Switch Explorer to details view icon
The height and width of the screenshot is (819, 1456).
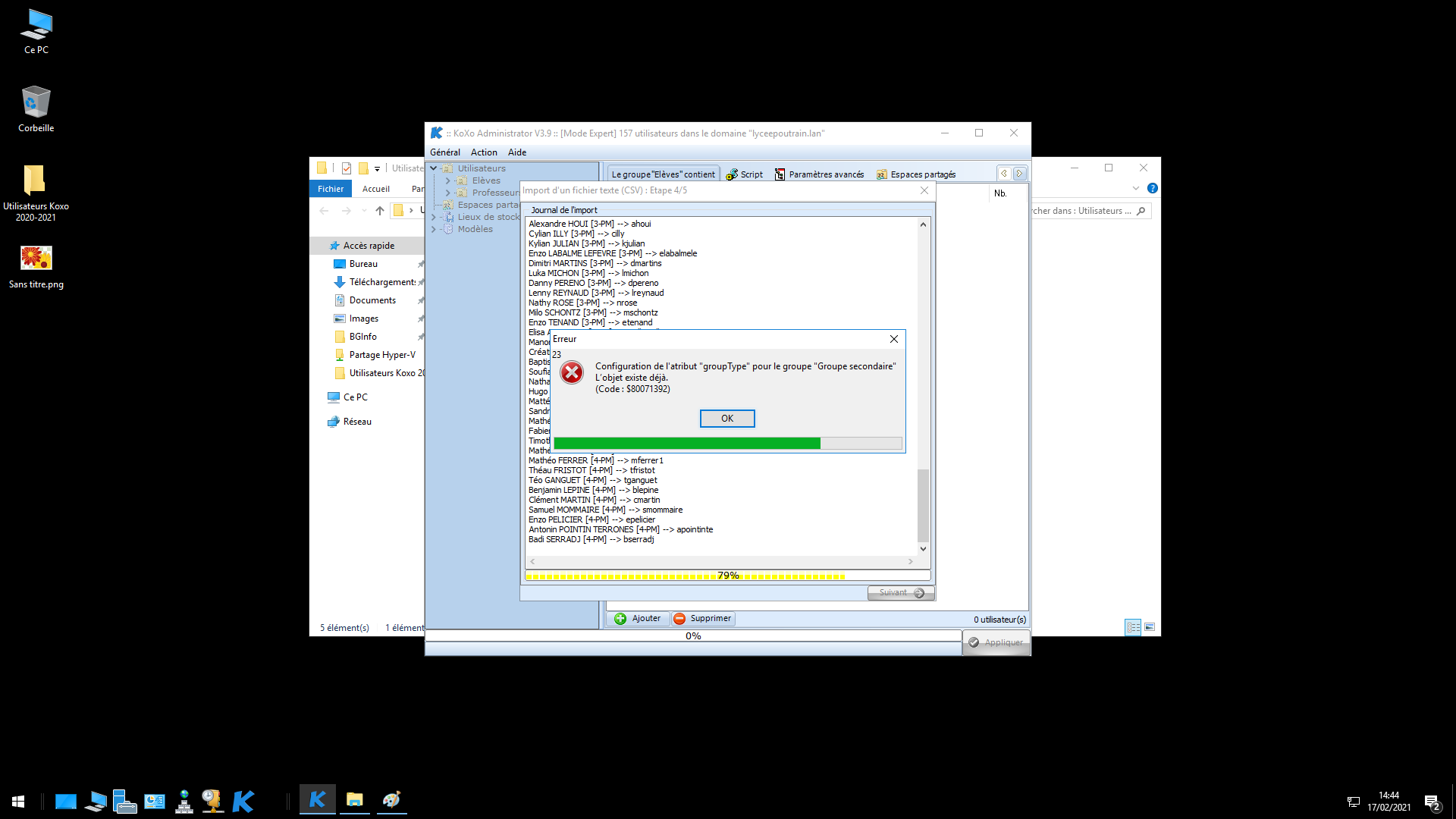tap(1133, 627)
